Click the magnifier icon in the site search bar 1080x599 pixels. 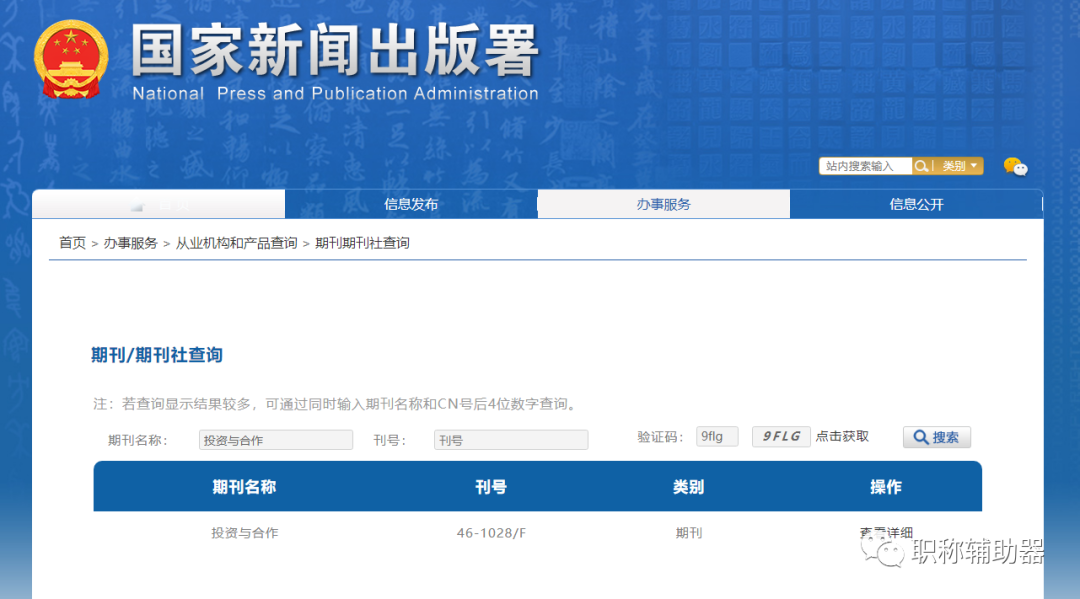pyautogui.click(x=923, y=166)
